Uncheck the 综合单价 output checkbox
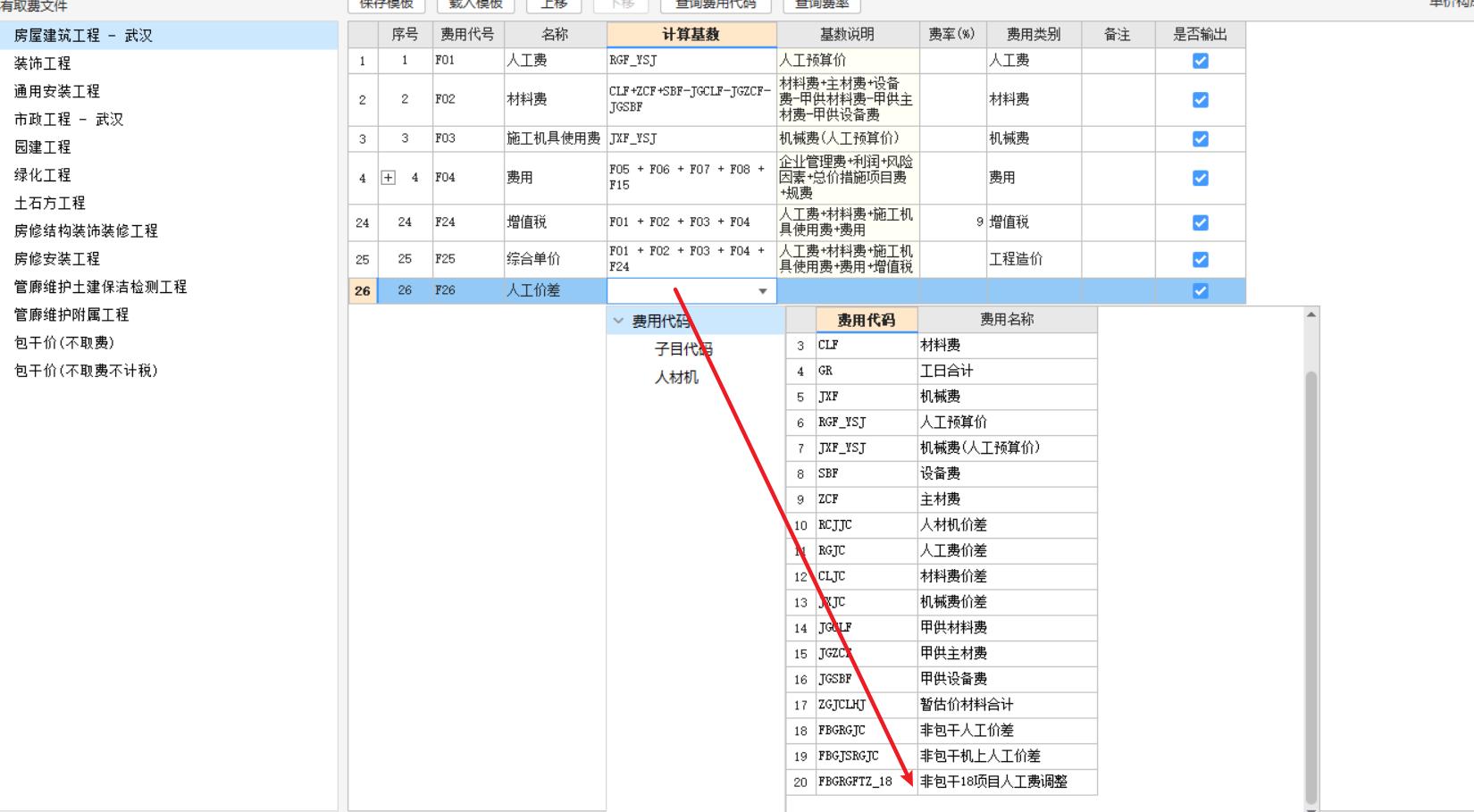This screenshot has height=812, width=1474. [1202, 259]
